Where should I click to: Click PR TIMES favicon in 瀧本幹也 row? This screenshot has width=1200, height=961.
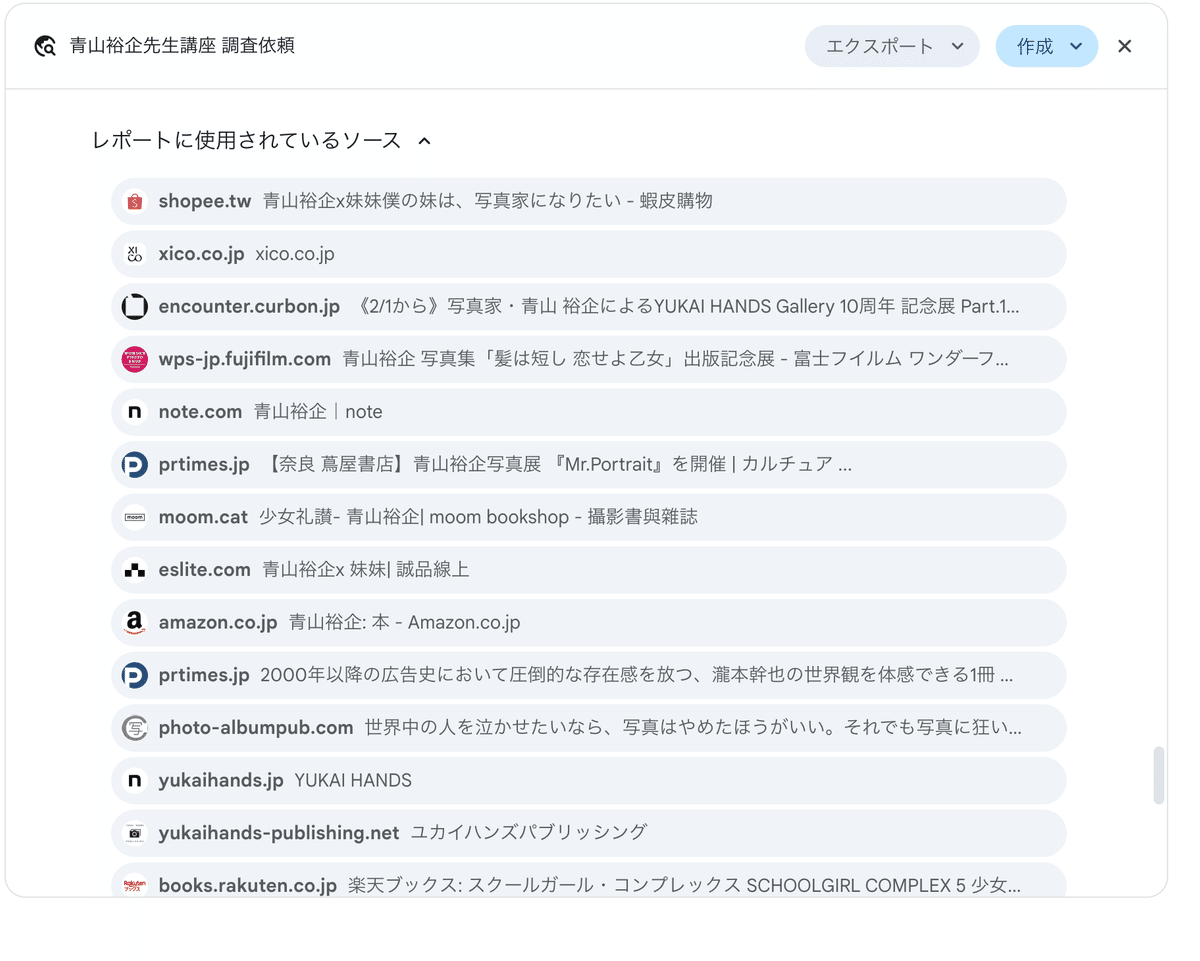tap(134, 675)
